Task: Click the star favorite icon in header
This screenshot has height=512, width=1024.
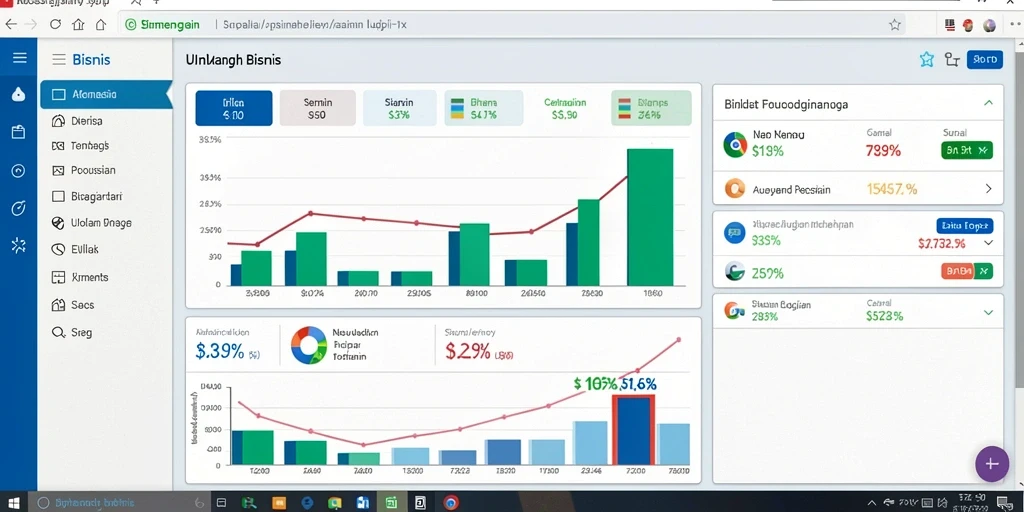Action: (x=927, y=60)
